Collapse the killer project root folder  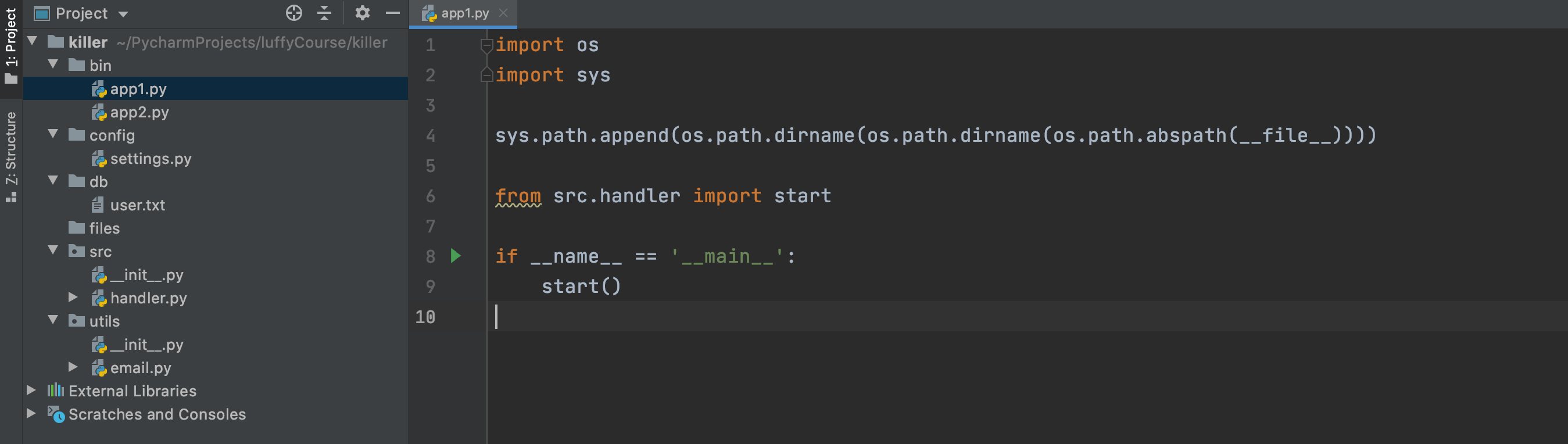(33, 41)
